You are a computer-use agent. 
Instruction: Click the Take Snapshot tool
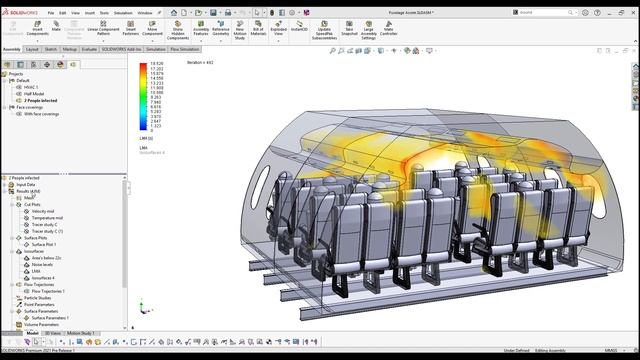pyautogui.click(x=349, y=29)
